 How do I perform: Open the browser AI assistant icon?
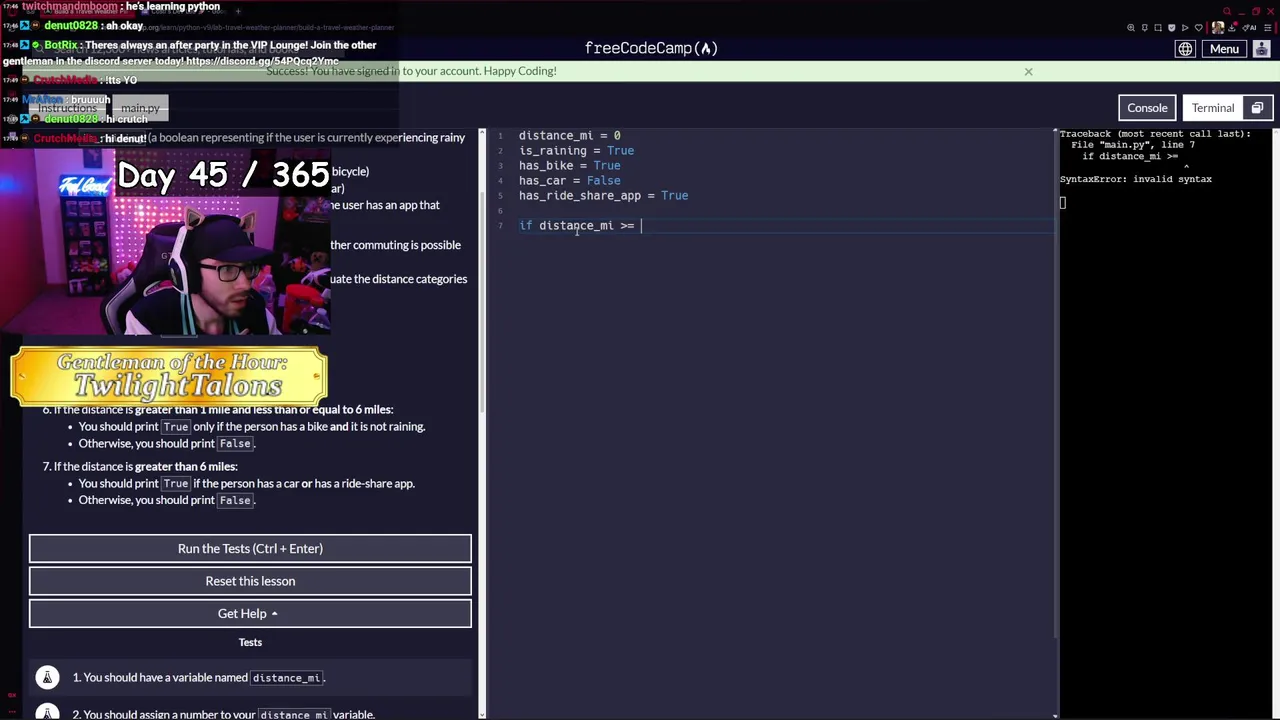pos(1247,28)
